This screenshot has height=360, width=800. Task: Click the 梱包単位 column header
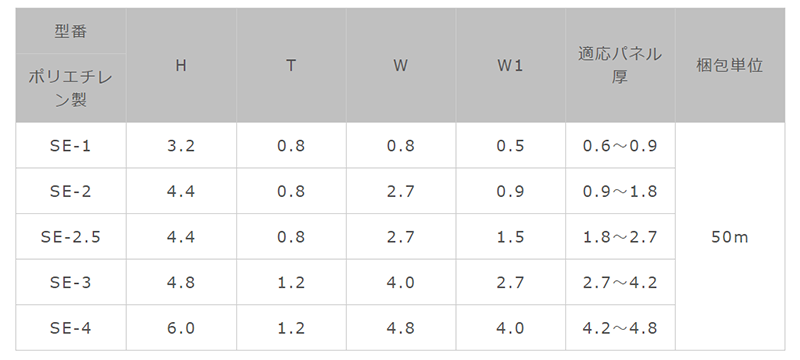point(730,65)
